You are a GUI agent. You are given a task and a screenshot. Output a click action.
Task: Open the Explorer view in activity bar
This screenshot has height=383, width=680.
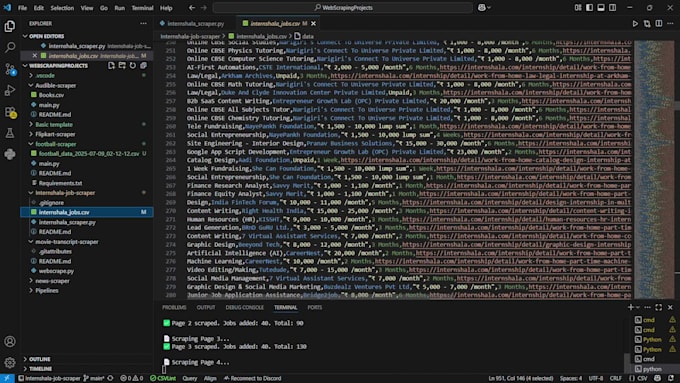click(10, 26)
